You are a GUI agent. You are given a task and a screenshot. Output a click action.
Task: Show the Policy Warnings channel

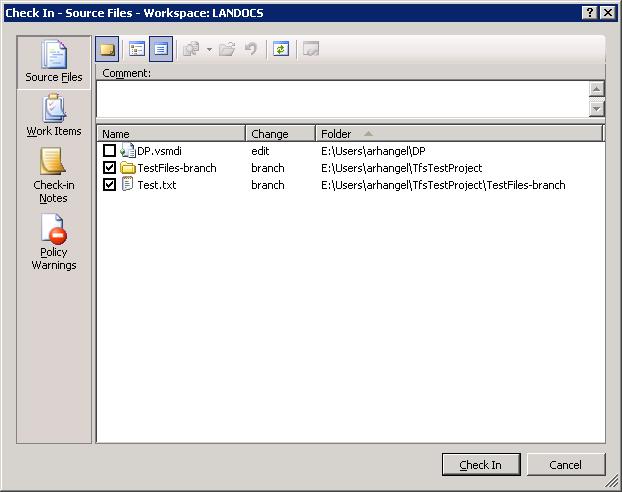coord(54,243)
